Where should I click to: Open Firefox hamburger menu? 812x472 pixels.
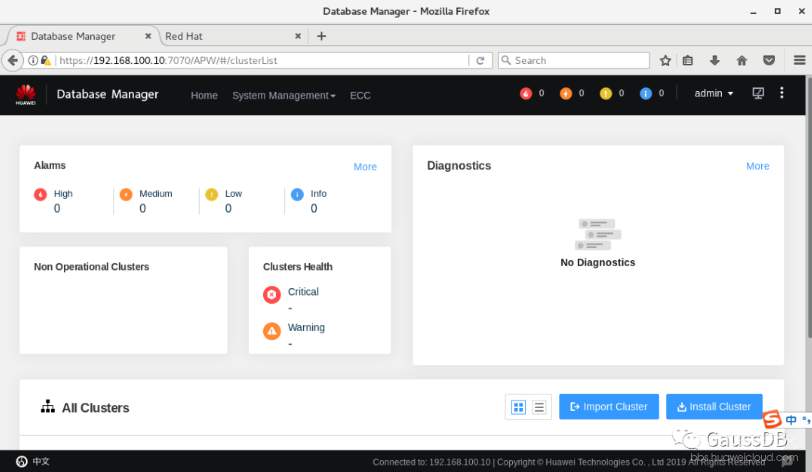click(799, 61)
